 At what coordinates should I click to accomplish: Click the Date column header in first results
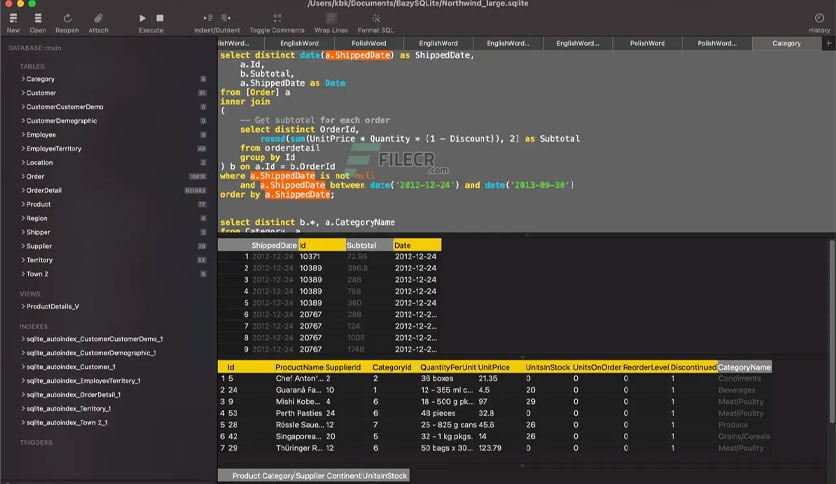[x=417, y=245]
